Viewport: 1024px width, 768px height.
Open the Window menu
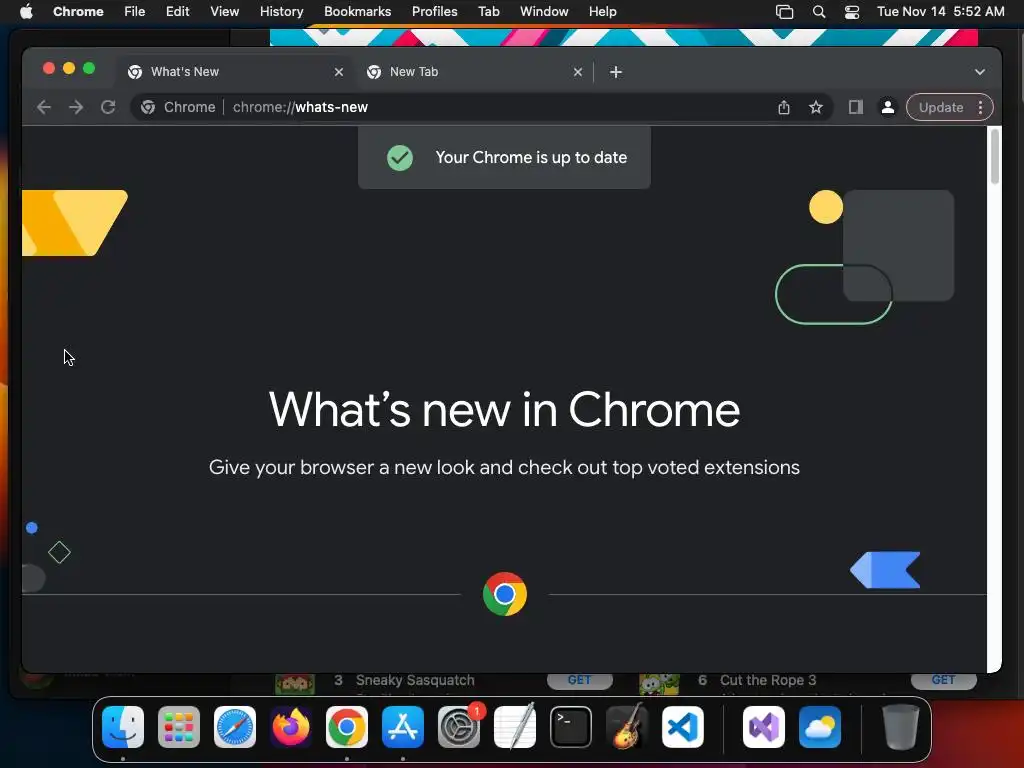coord(544,11)
